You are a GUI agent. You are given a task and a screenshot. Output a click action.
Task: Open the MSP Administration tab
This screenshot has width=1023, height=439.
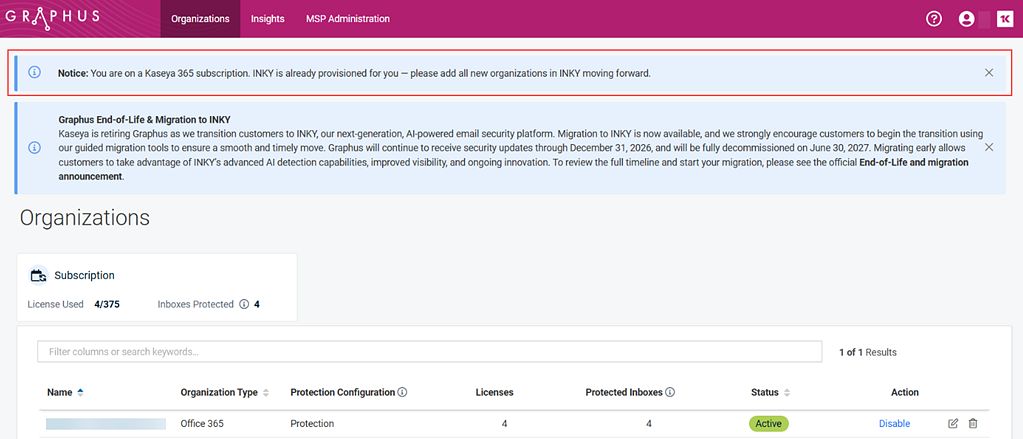[347, 19]
